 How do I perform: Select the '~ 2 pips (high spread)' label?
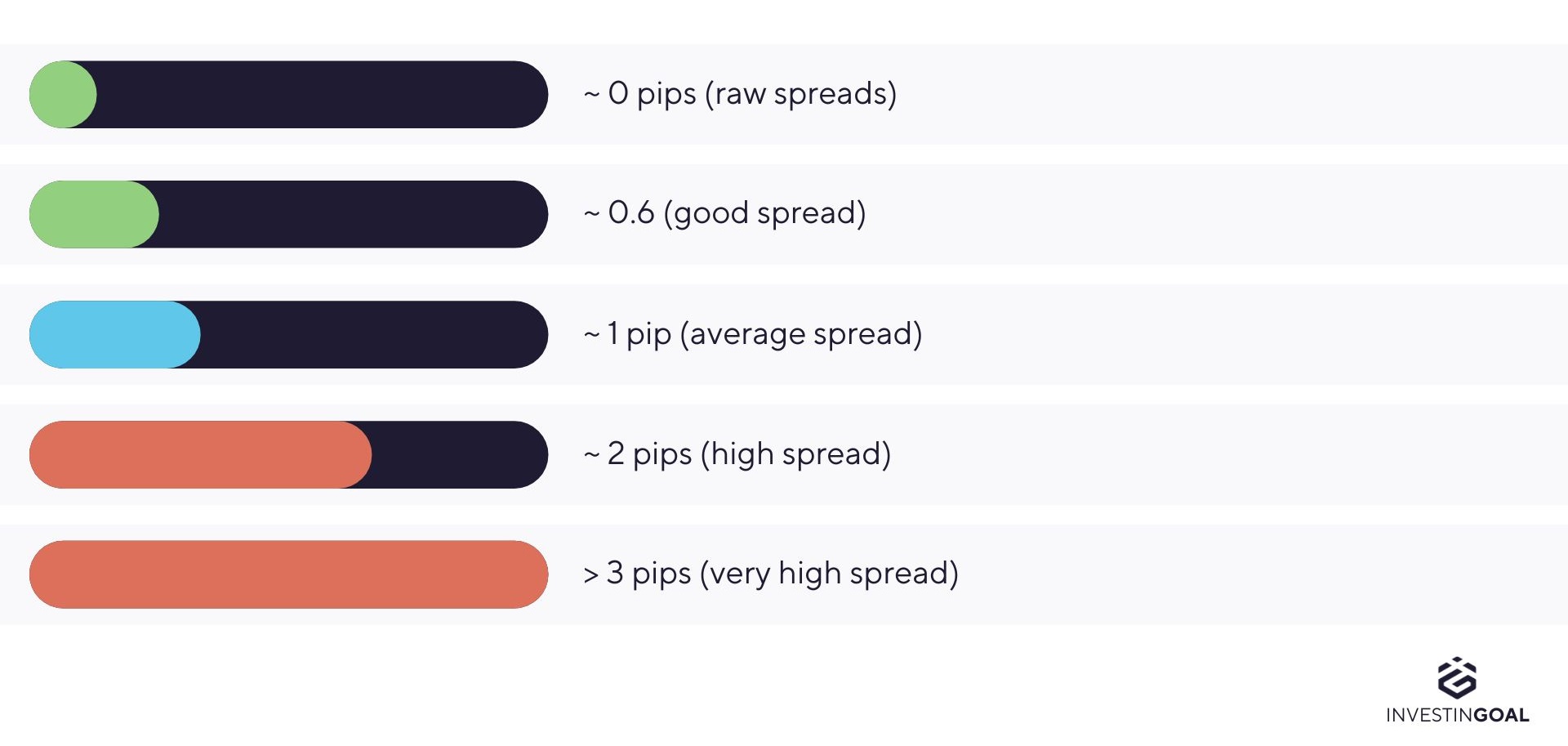tap(737, 453)
